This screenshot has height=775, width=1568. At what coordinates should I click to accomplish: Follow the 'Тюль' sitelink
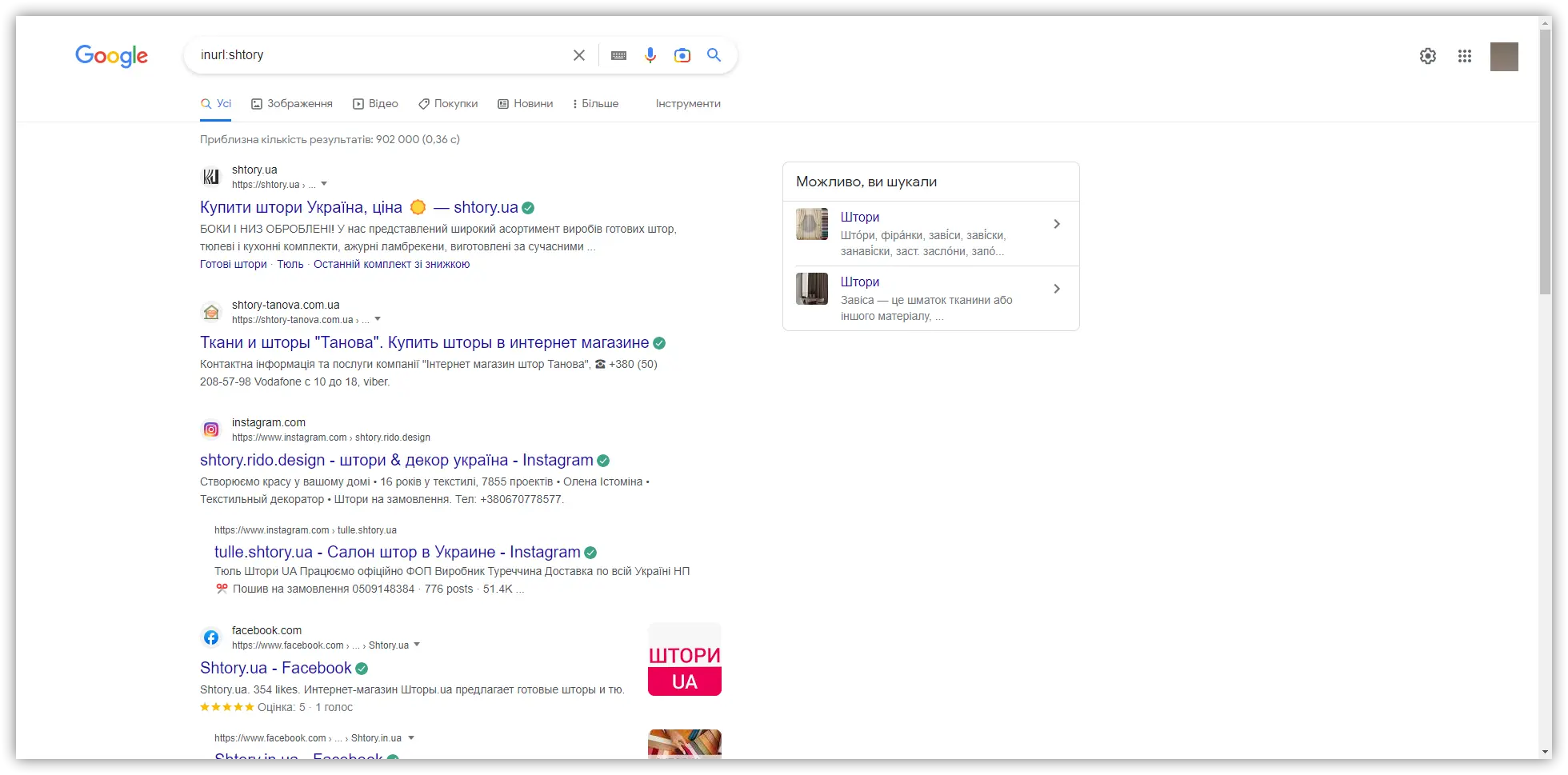tap(290, 265)
